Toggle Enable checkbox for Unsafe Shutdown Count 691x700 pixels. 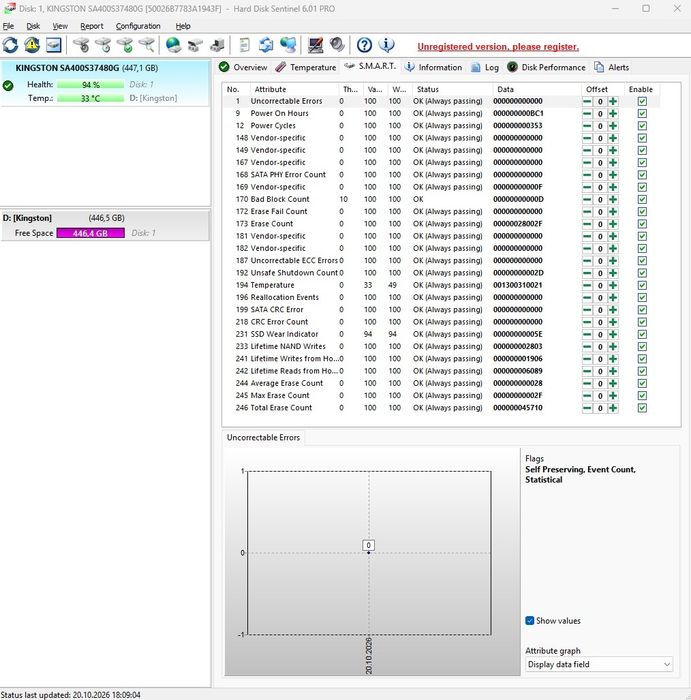pyautogui.click(x=642, y=273)
